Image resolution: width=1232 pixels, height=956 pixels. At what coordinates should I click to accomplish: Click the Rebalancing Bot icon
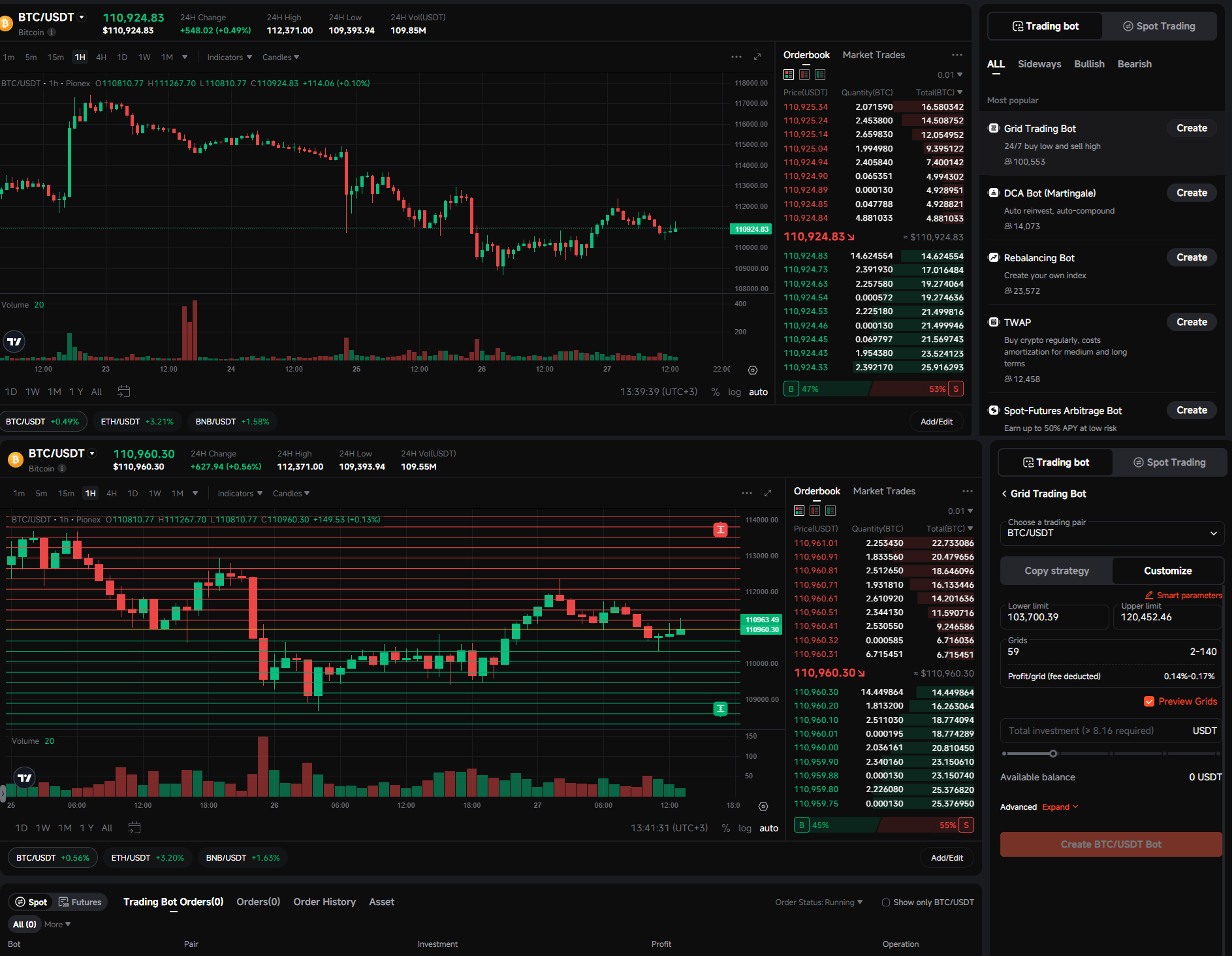point(994,258)
